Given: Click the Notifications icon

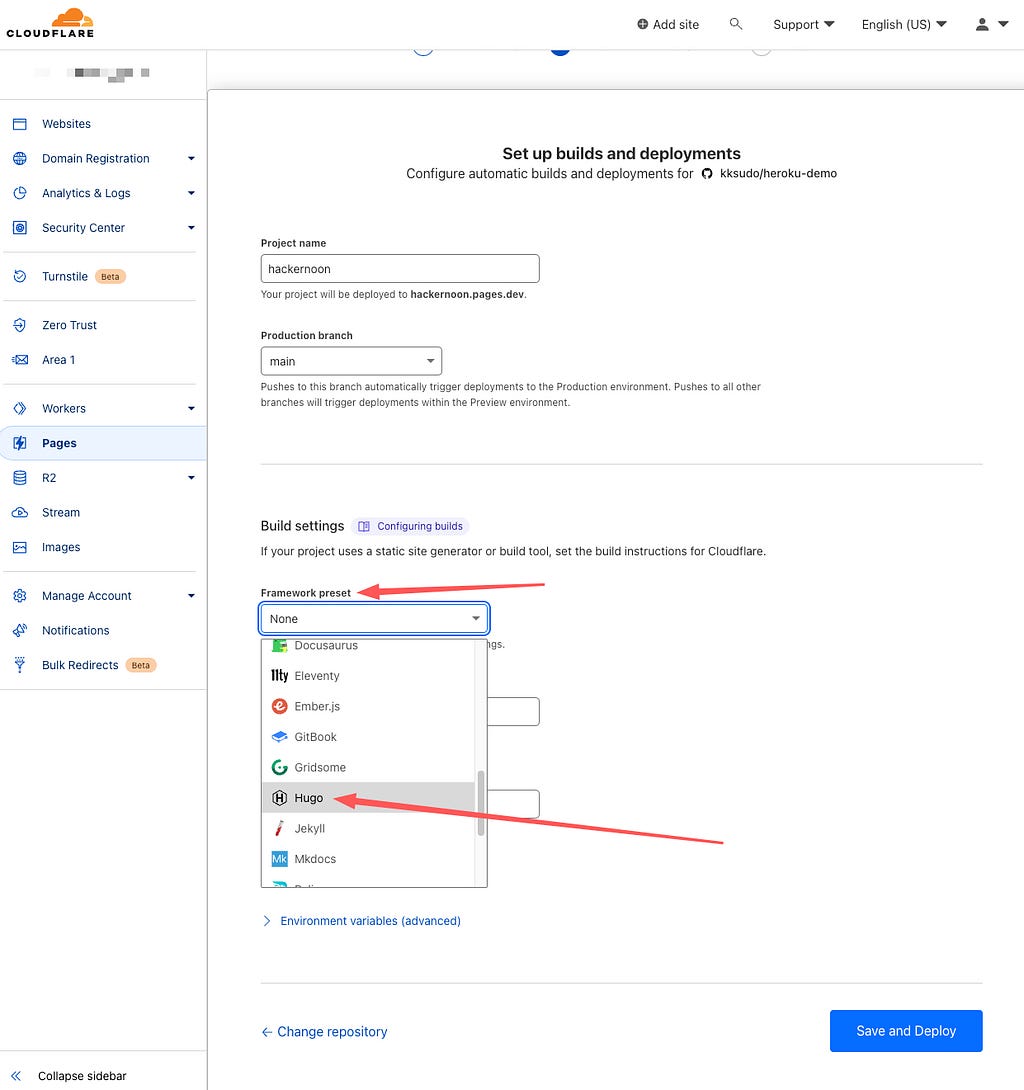Looking at the screenshot, I should pos(19,631).
